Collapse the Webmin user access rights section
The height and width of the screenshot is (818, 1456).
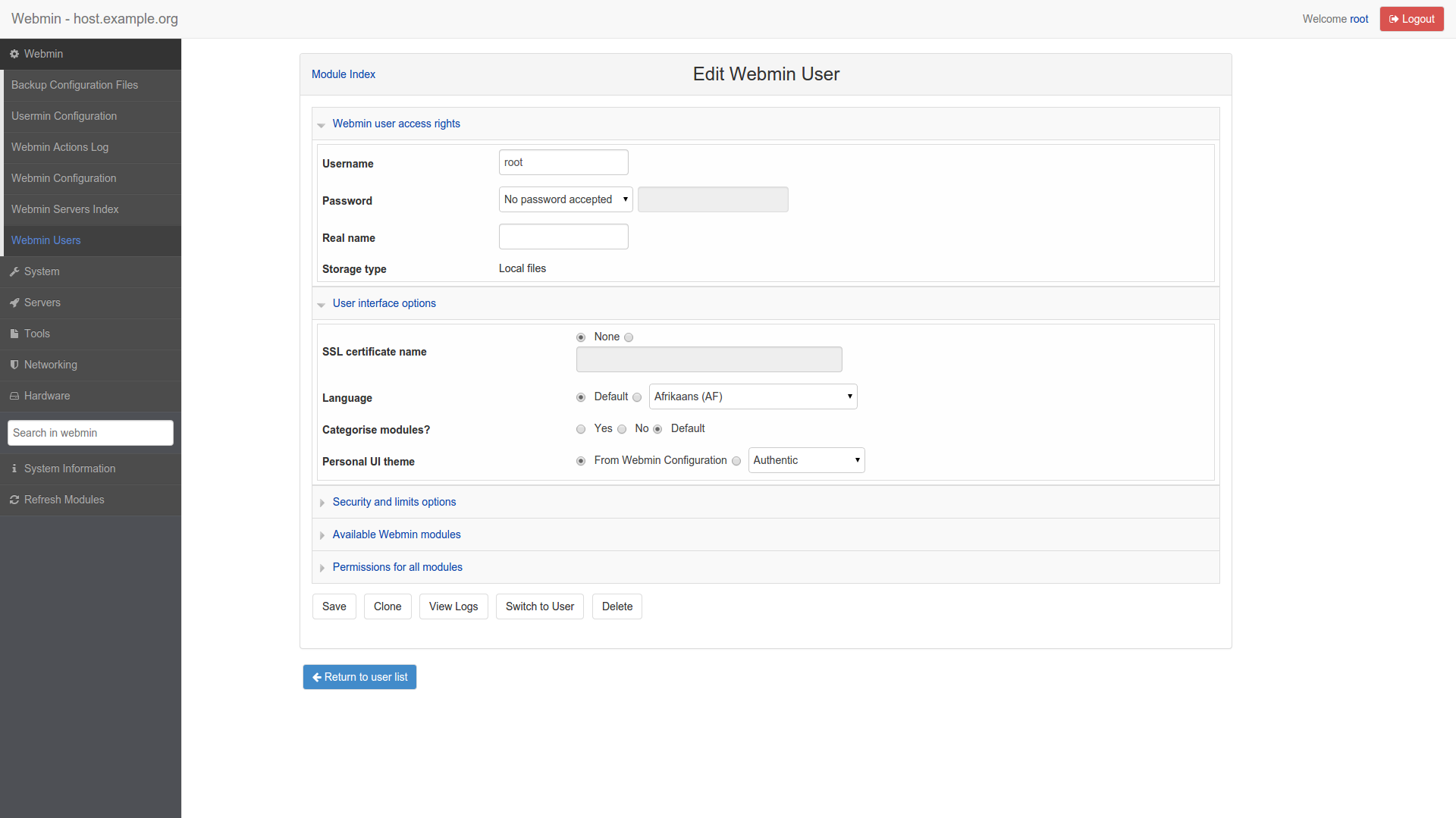396,124
